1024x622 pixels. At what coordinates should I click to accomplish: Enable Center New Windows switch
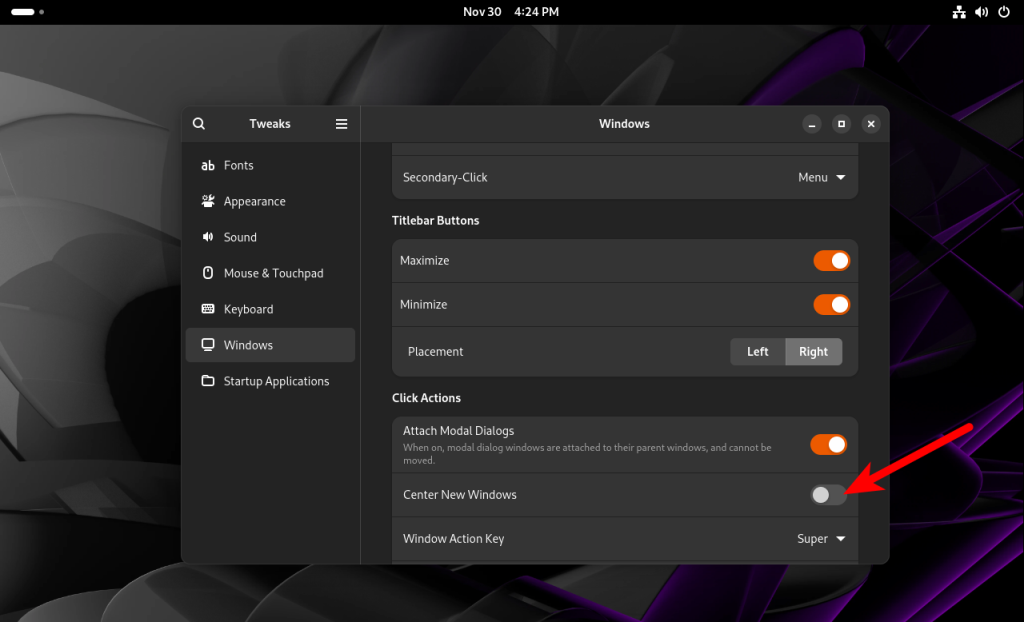828,495
